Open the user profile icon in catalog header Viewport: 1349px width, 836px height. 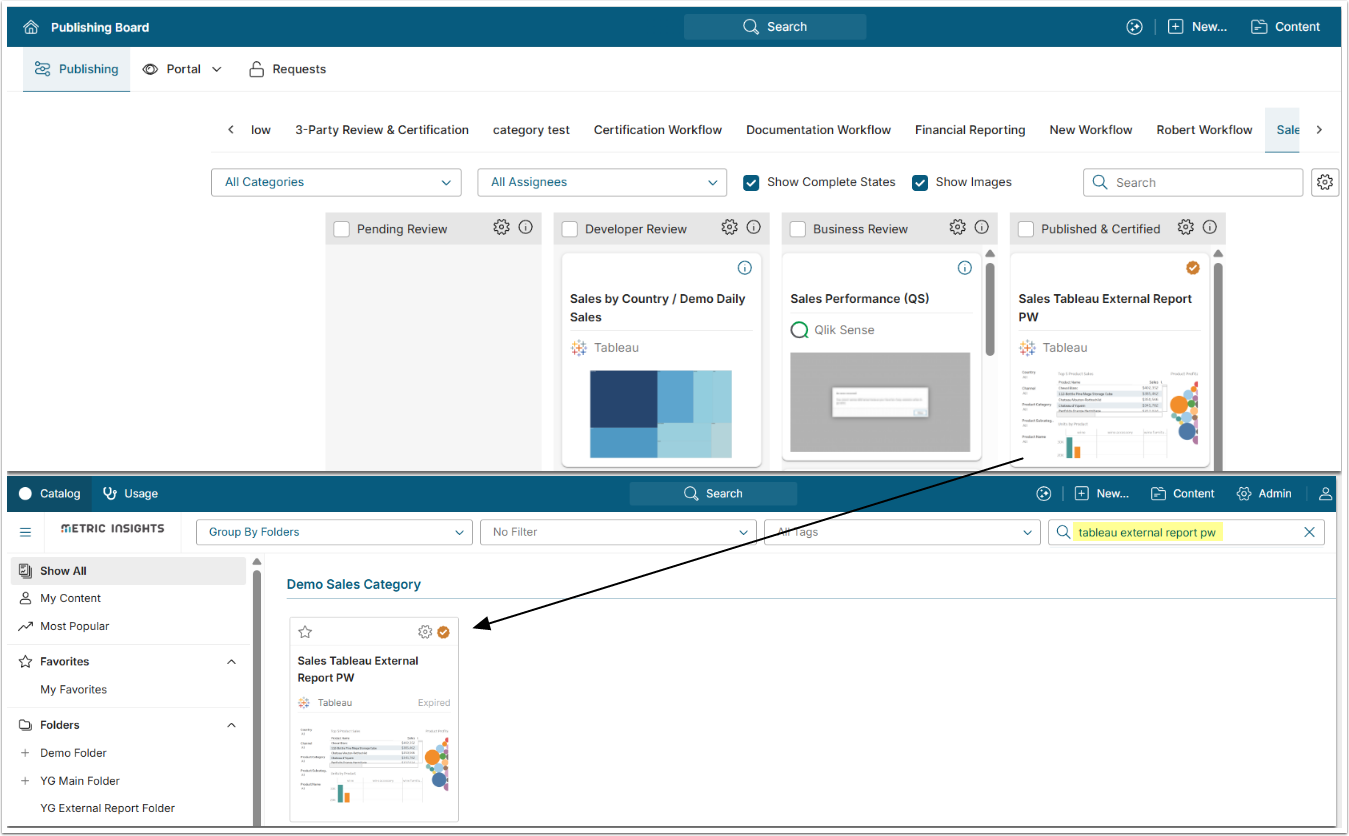(x=1326, y=493)
